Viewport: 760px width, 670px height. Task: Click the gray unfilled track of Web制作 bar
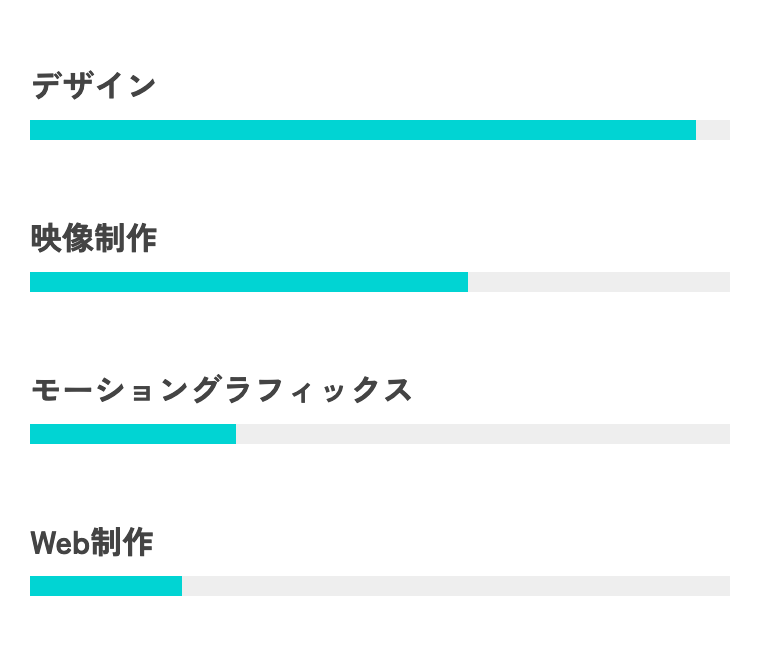click(x=455, y=586)
